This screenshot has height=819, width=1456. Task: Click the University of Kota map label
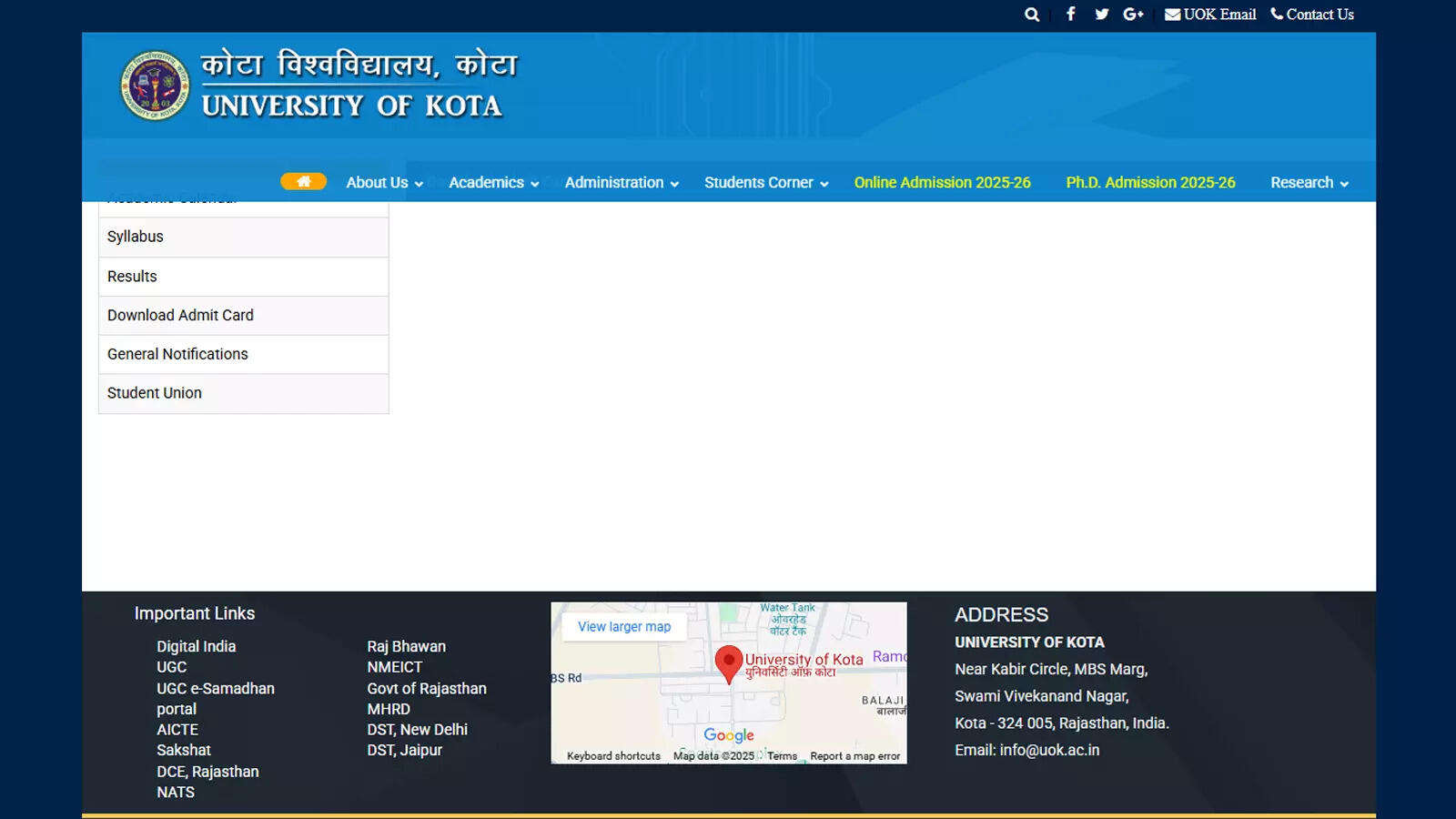click(804, 665)
